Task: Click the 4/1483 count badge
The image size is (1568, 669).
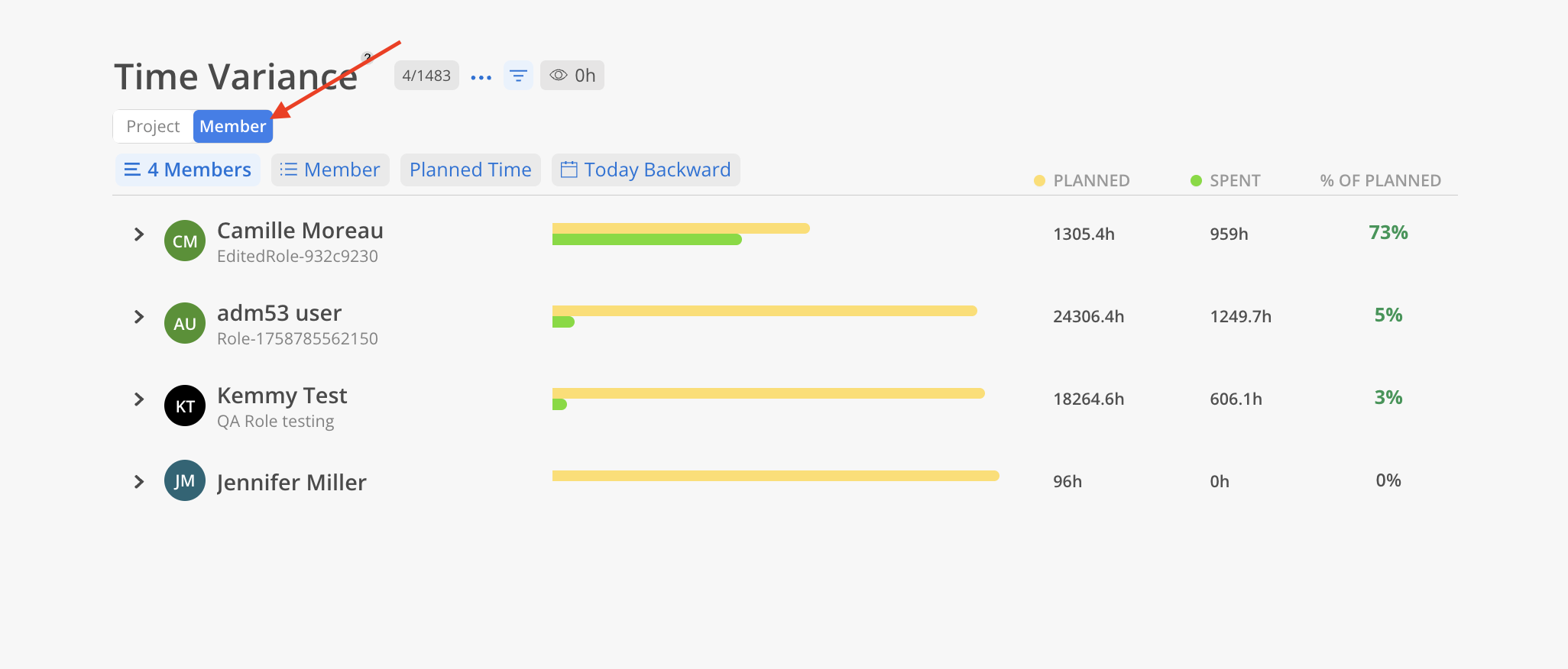Action: (x=426, y=76)
